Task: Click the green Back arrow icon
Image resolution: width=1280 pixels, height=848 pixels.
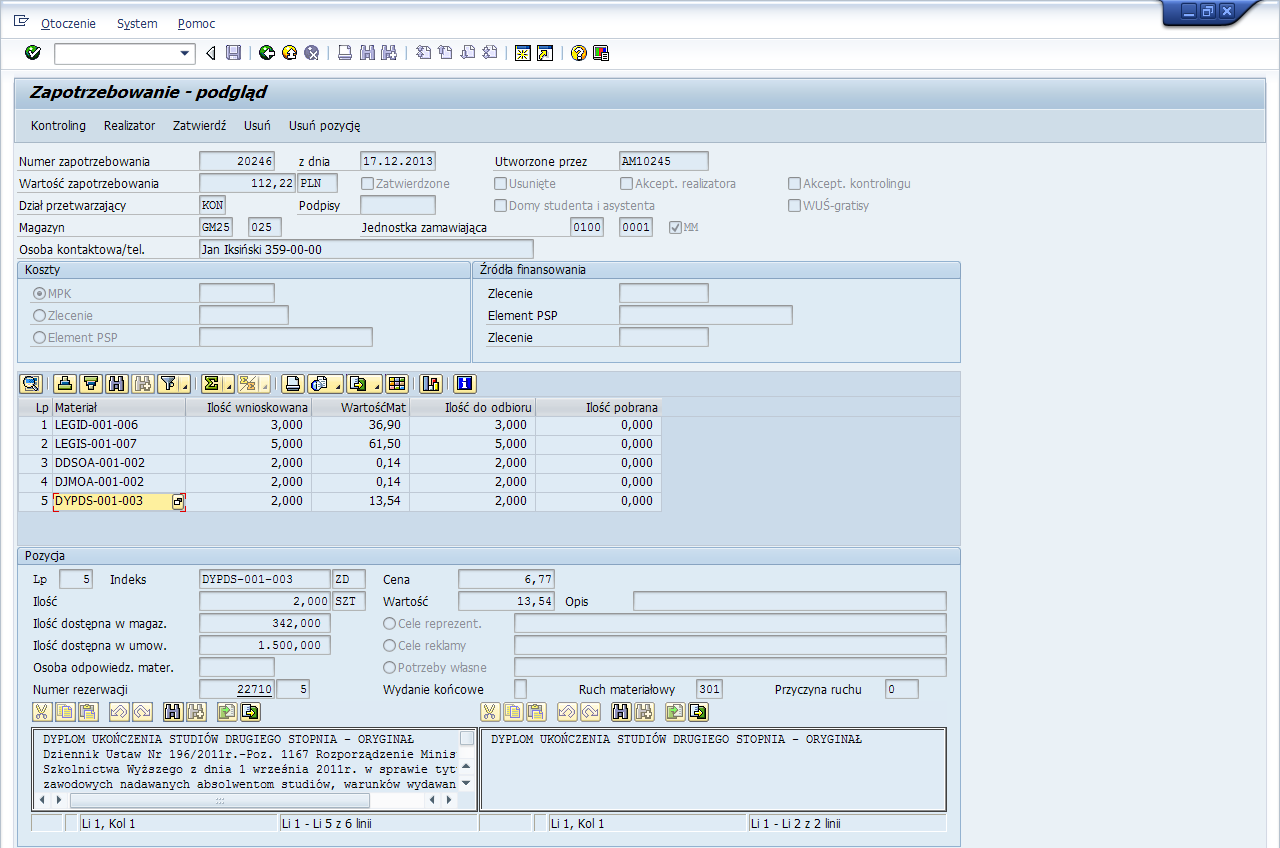Action: tap(267, 53)
